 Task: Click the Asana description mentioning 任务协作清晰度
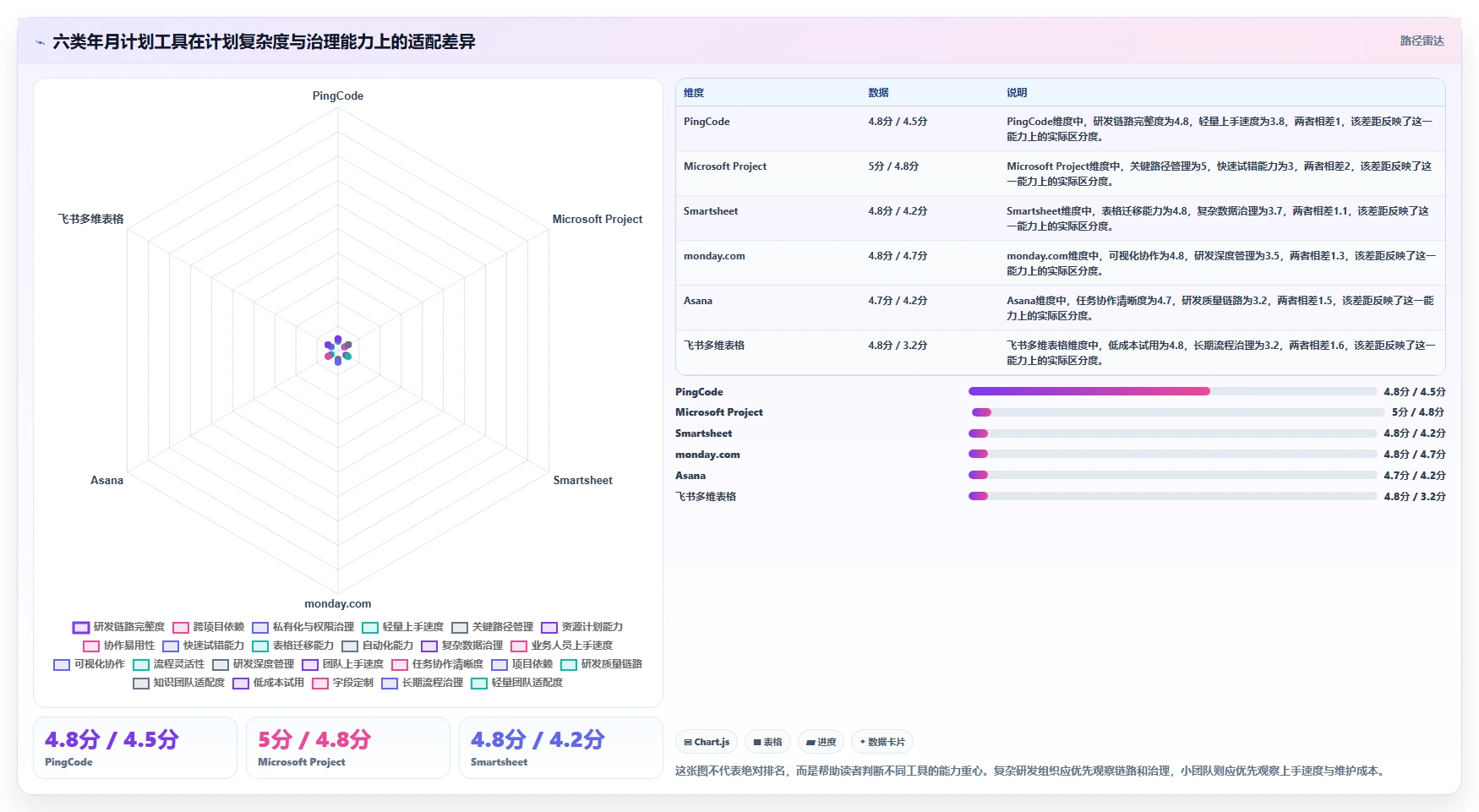coord(1220,308)
